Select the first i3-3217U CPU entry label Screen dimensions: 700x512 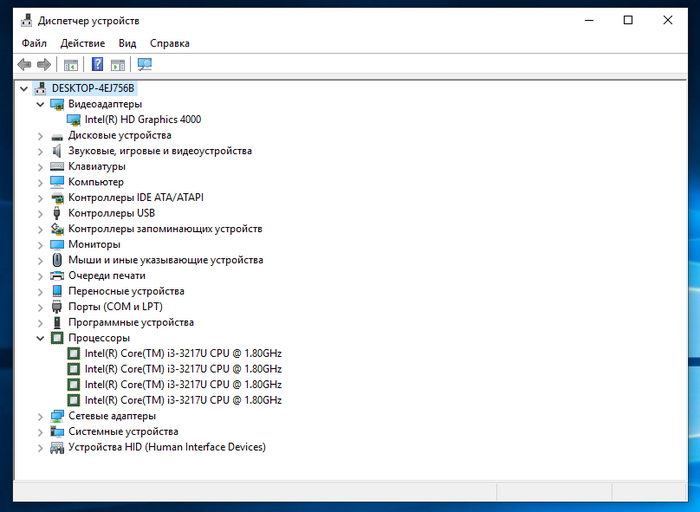click(183, 354)
